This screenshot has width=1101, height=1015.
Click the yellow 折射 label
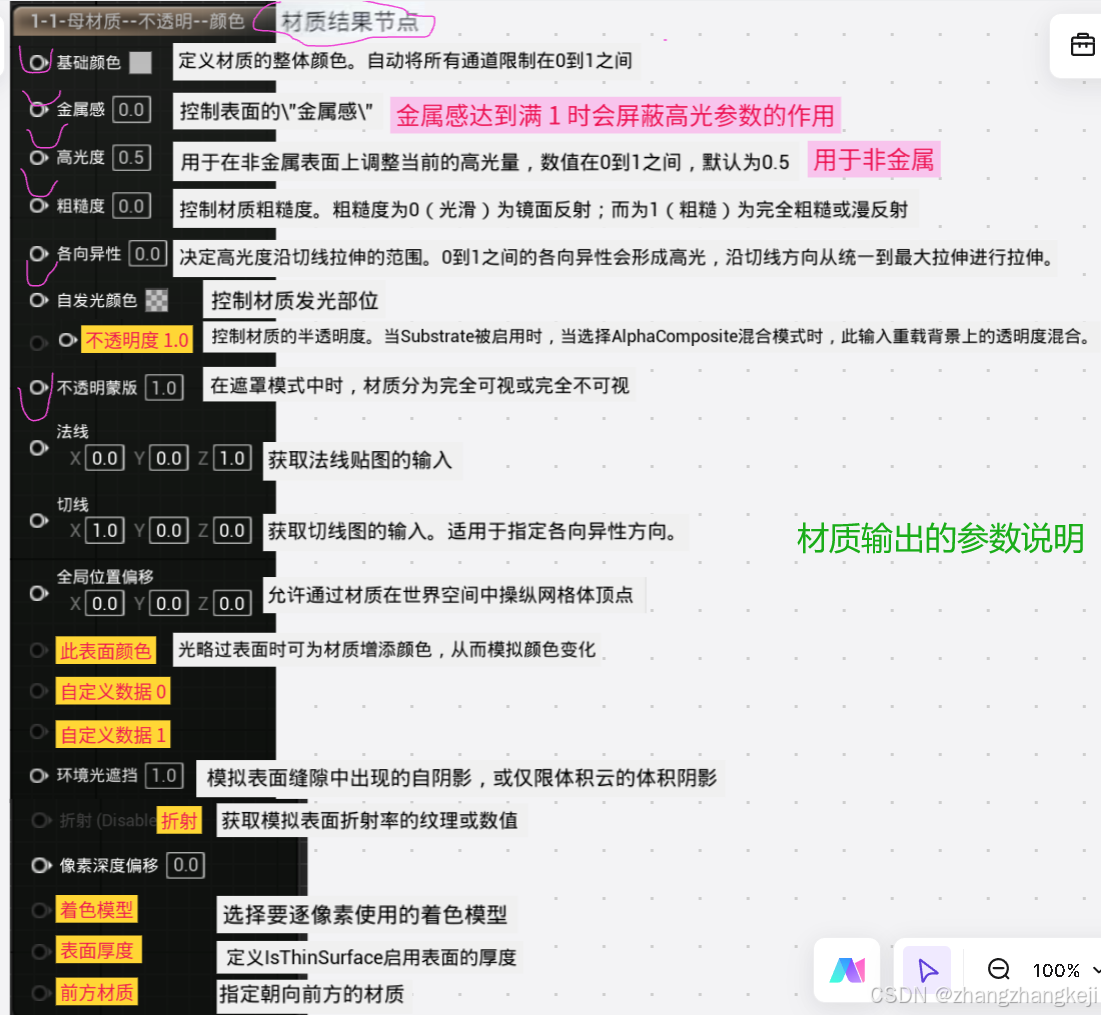coord(179,820)
